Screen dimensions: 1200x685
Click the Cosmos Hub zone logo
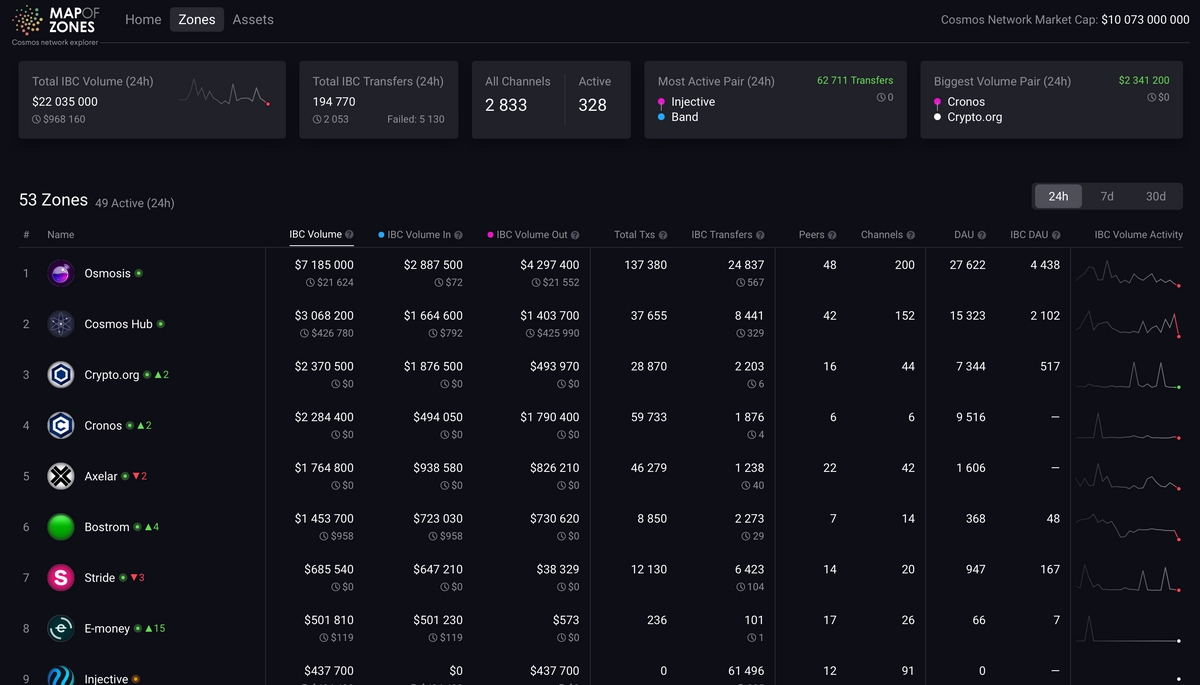point(61,324)
